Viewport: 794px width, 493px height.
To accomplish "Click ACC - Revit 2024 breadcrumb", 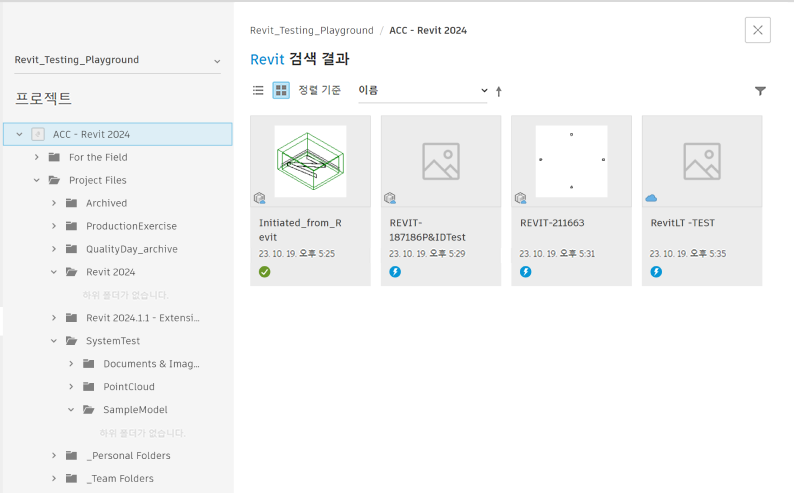I will pyautogui.click(x=428, y=30).
